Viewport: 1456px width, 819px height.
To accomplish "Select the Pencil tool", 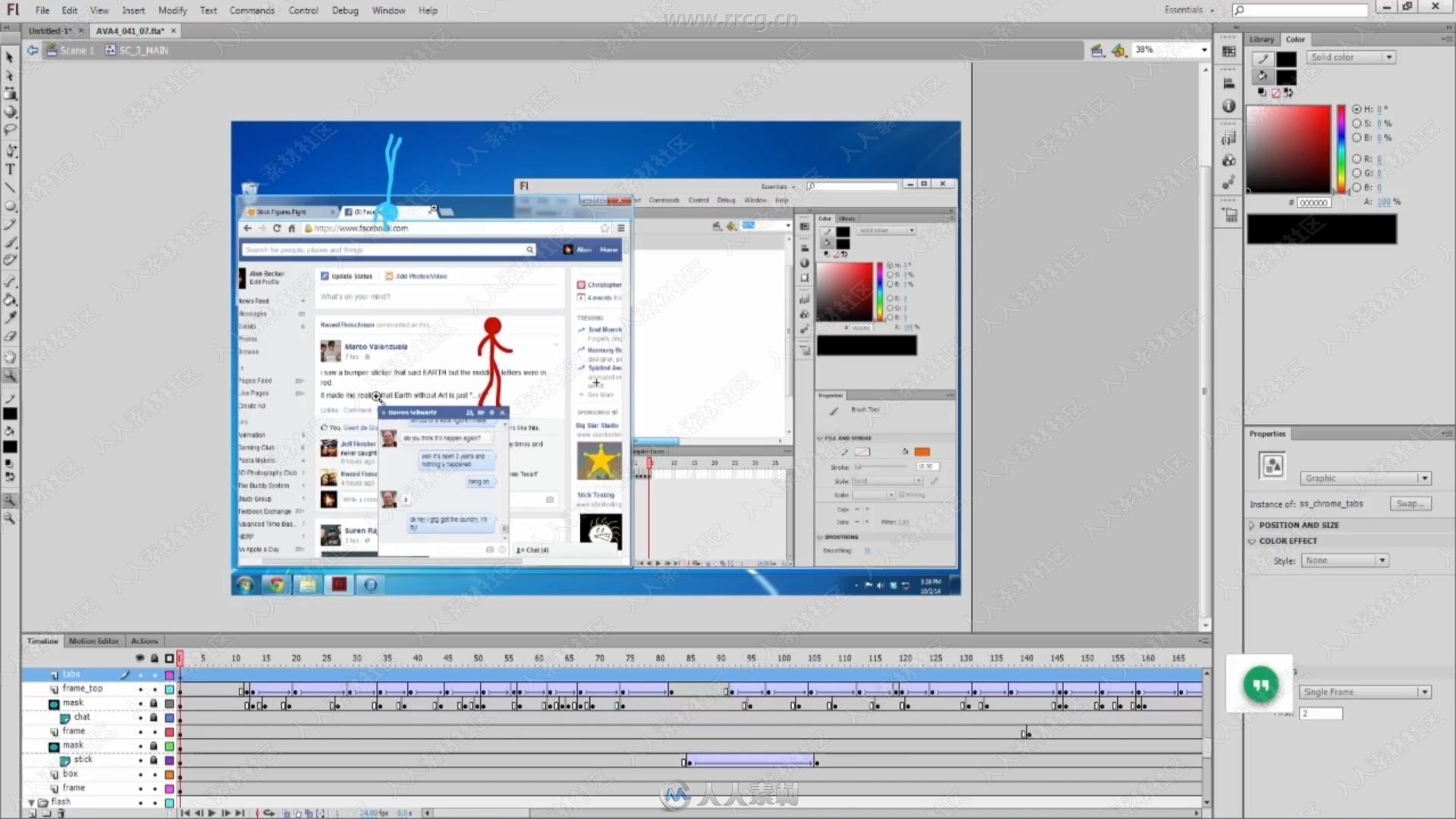I will [x=10, y=224].
